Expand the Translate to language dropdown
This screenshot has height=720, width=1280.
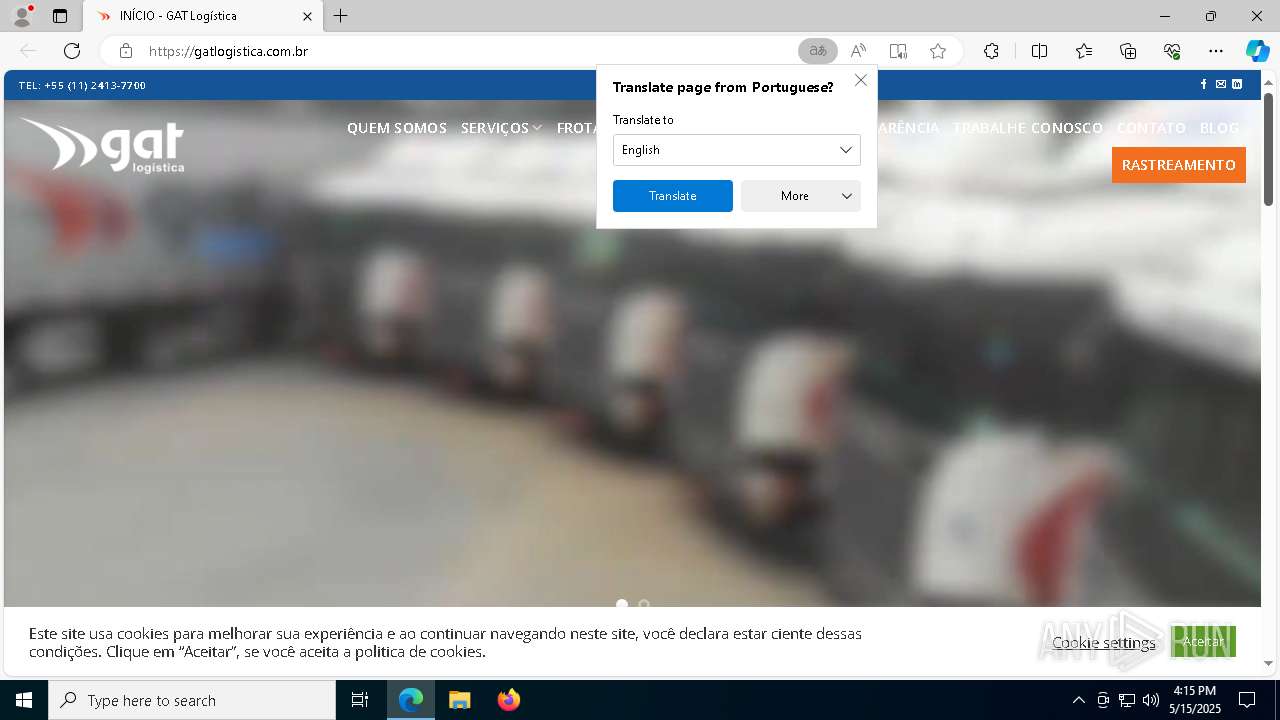coord(737,150)
